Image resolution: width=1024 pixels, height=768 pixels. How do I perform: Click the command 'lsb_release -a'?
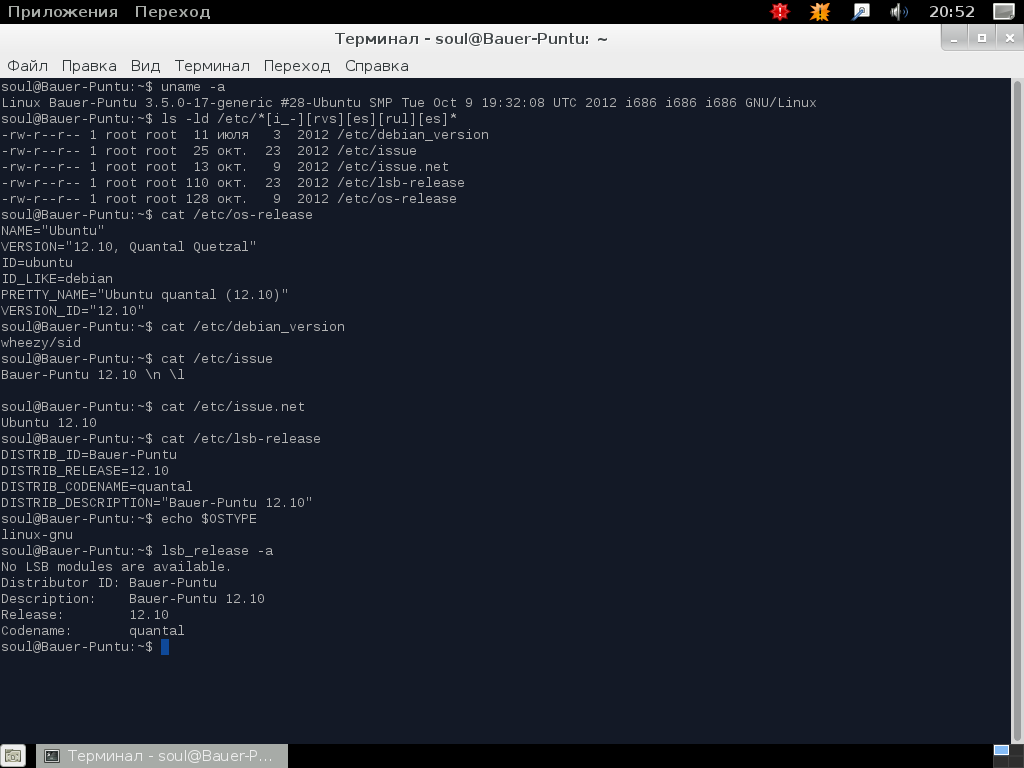217,551
